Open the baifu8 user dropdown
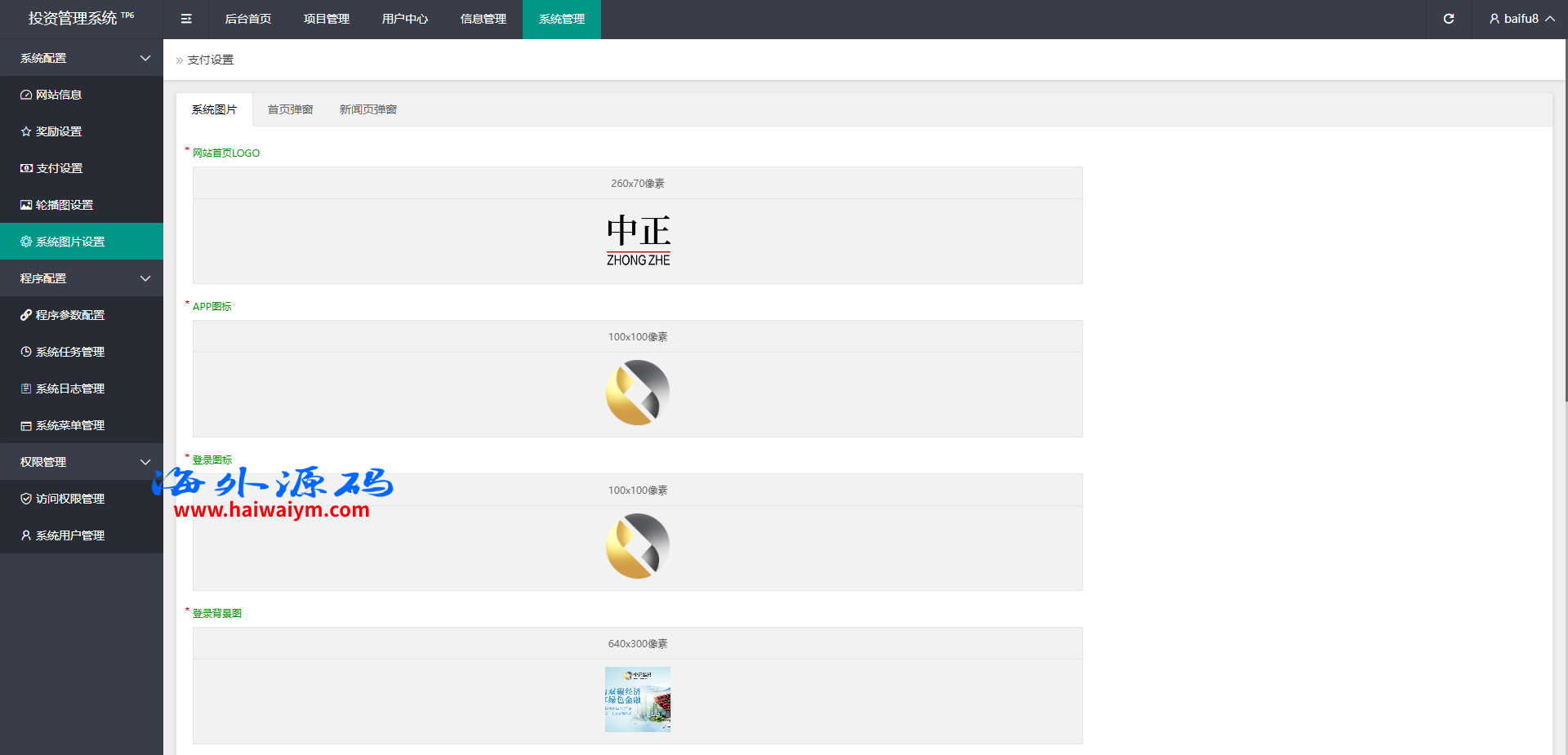This screenshot has width=1568, height=755. [1521, 19]
